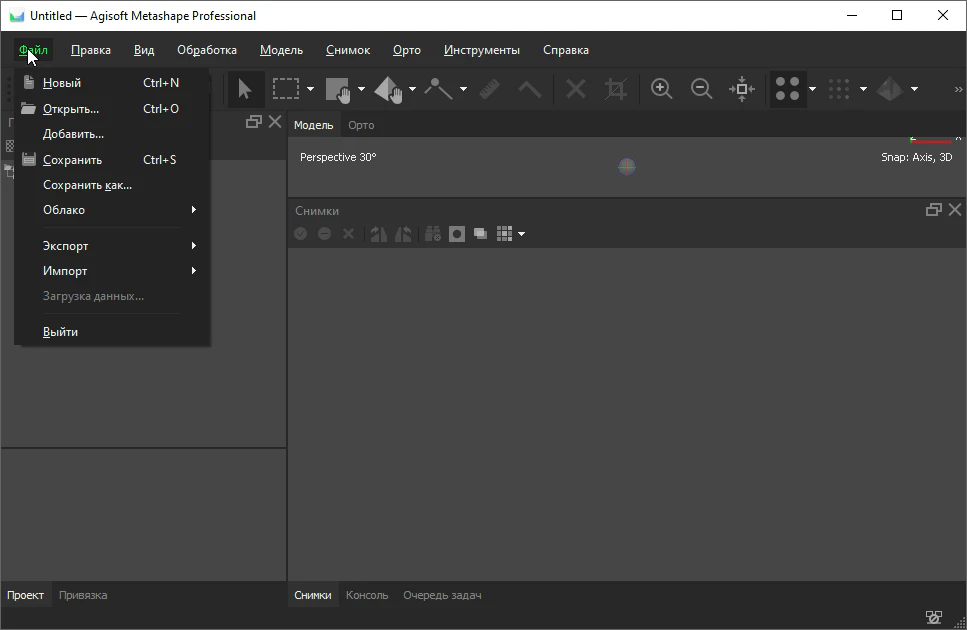Image resolution: width=967 pixels, height=630 pixels.
Task: Expand the Облако submenu
Action: [x=112, y=210]
